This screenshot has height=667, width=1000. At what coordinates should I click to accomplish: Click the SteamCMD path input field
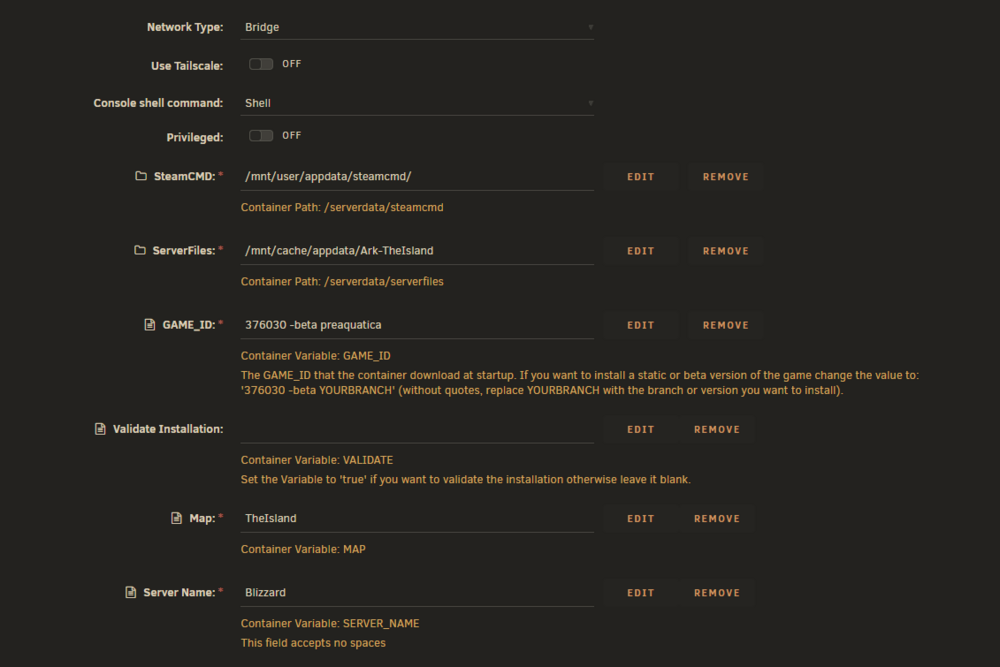pos(417,177)
